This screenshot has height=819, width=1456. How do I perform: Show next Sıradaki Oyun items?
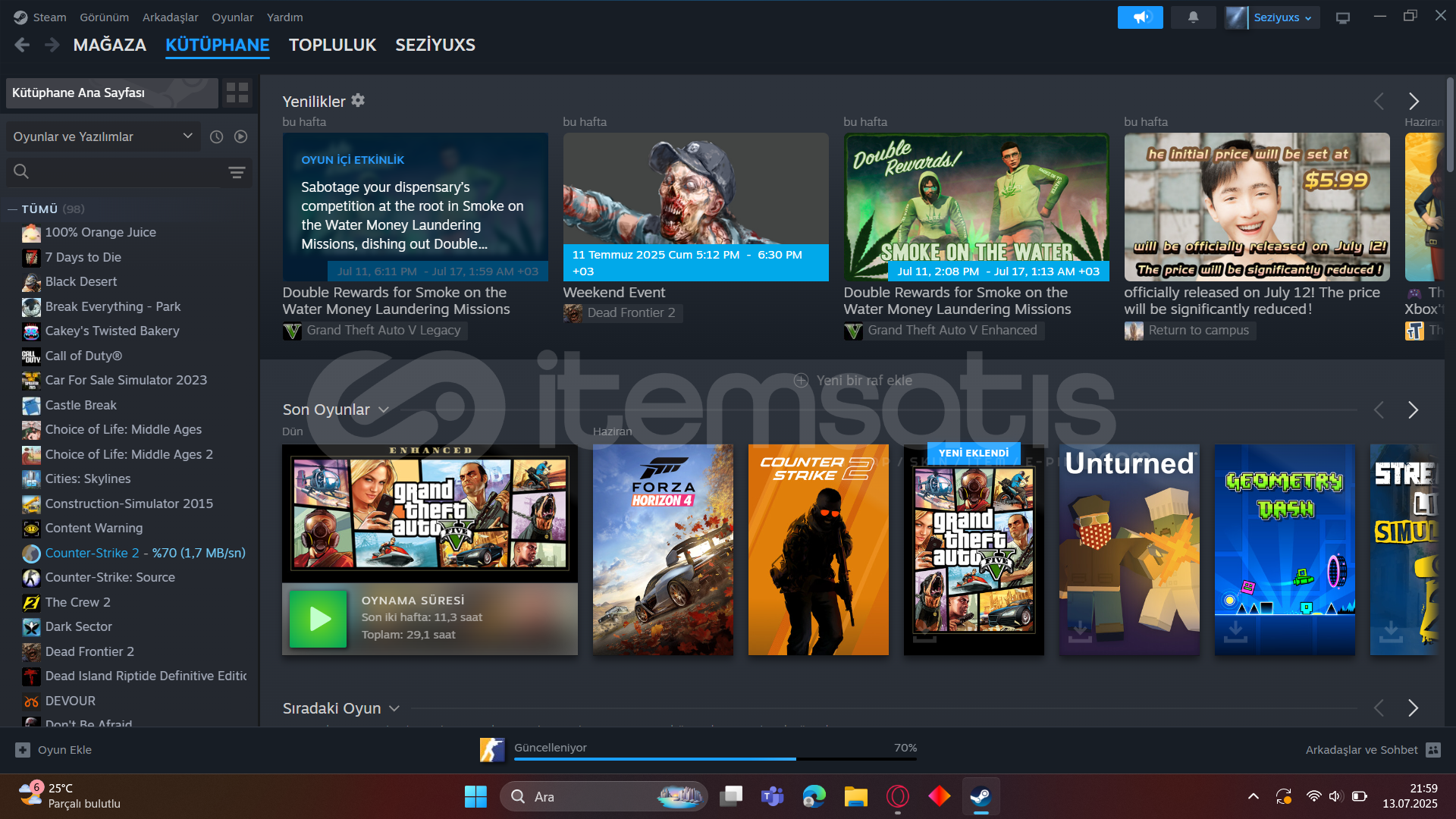(x=1413, y=708)
